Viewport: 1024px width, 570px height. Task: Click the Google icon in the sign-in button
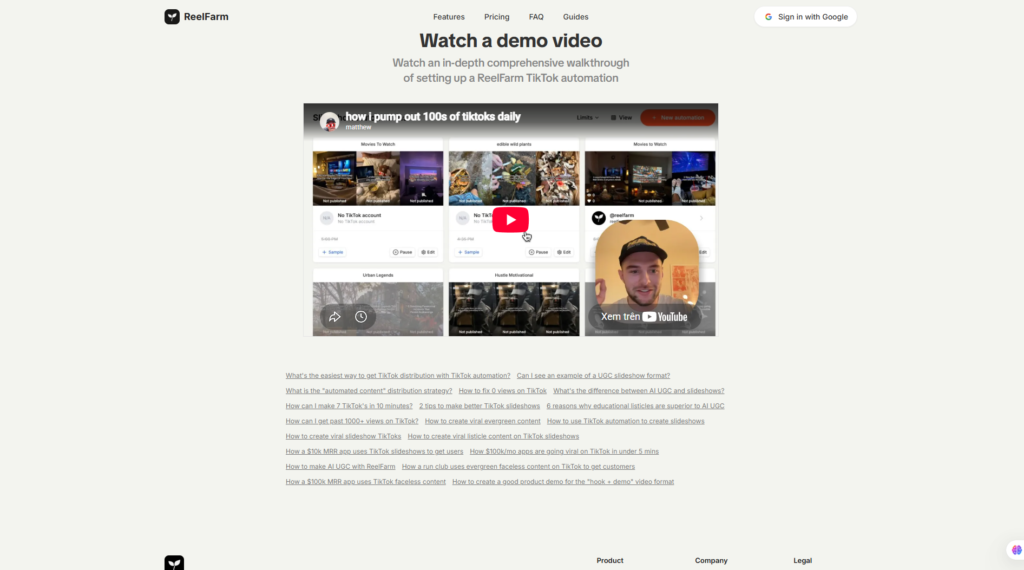(769, 17)
